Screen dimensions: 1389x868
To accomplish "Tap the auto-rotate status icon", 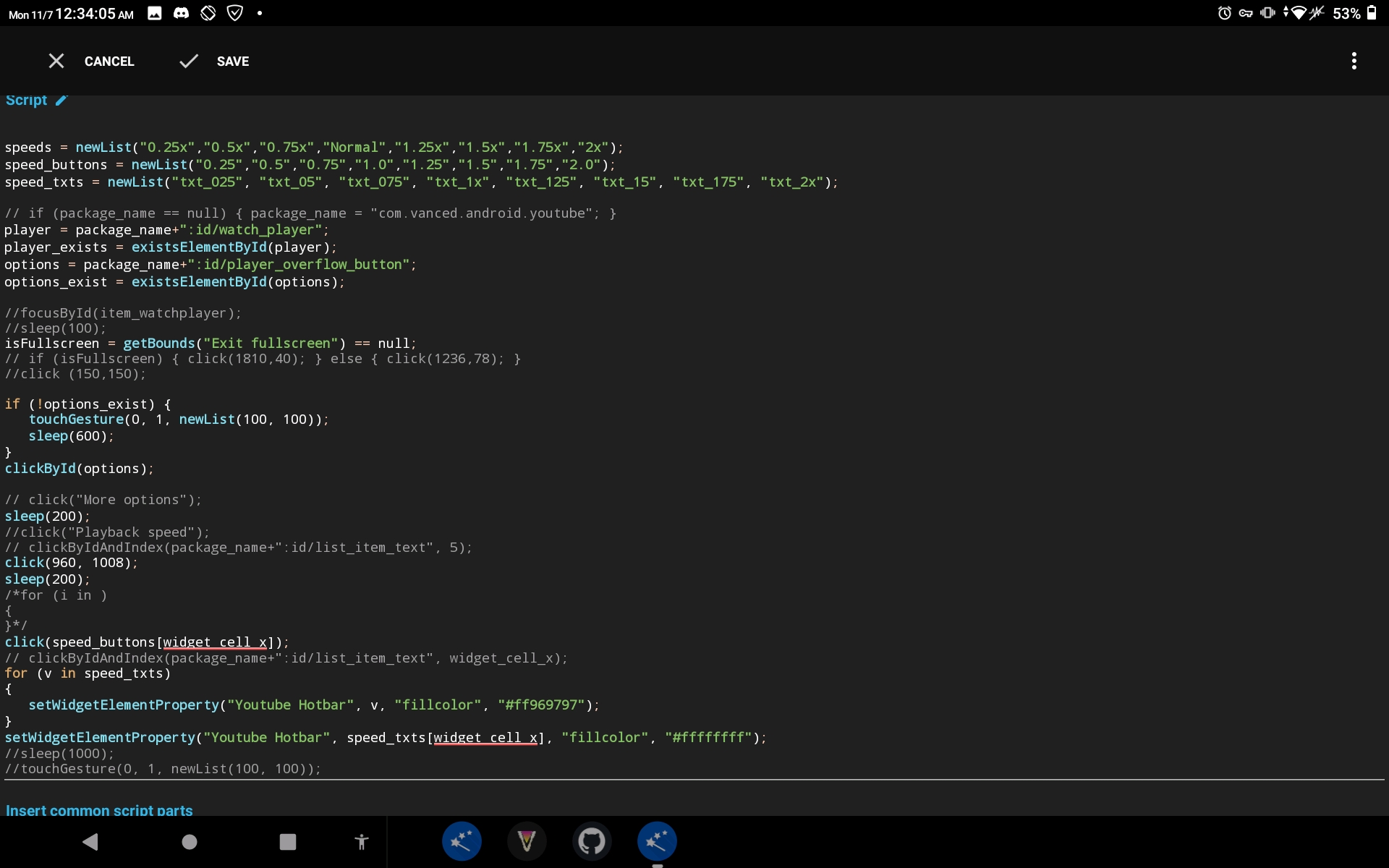I will coord(208,12).
